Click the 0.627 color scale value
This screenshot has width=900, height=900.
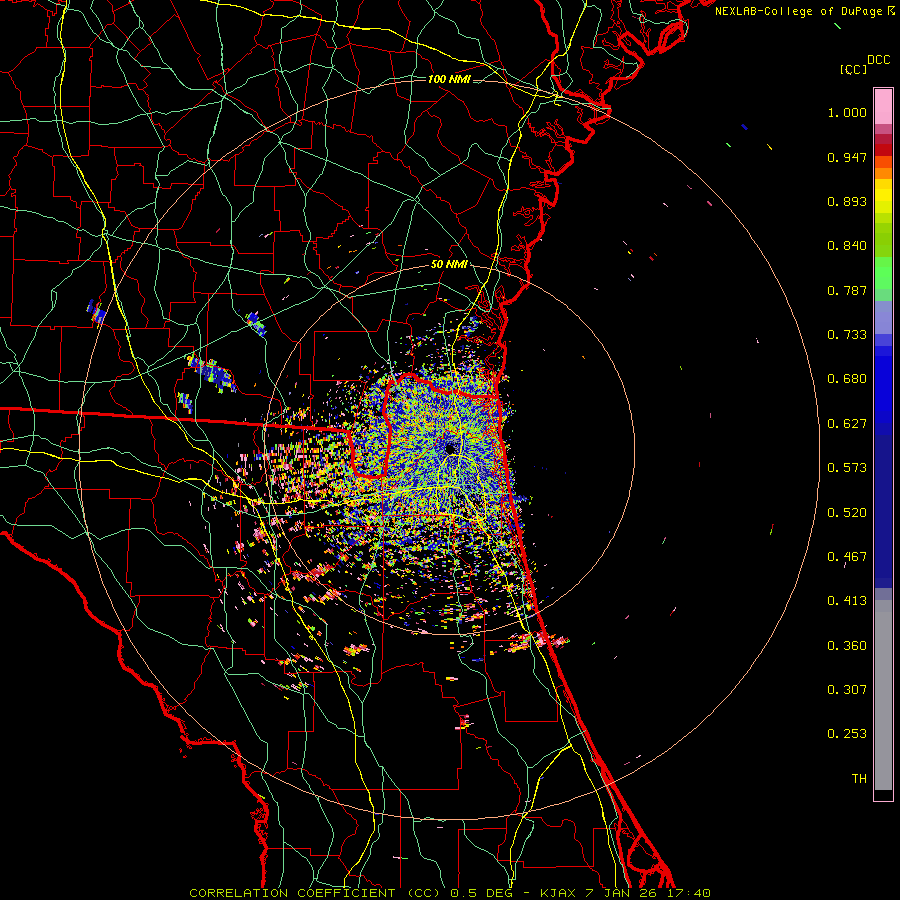[847, 424]
